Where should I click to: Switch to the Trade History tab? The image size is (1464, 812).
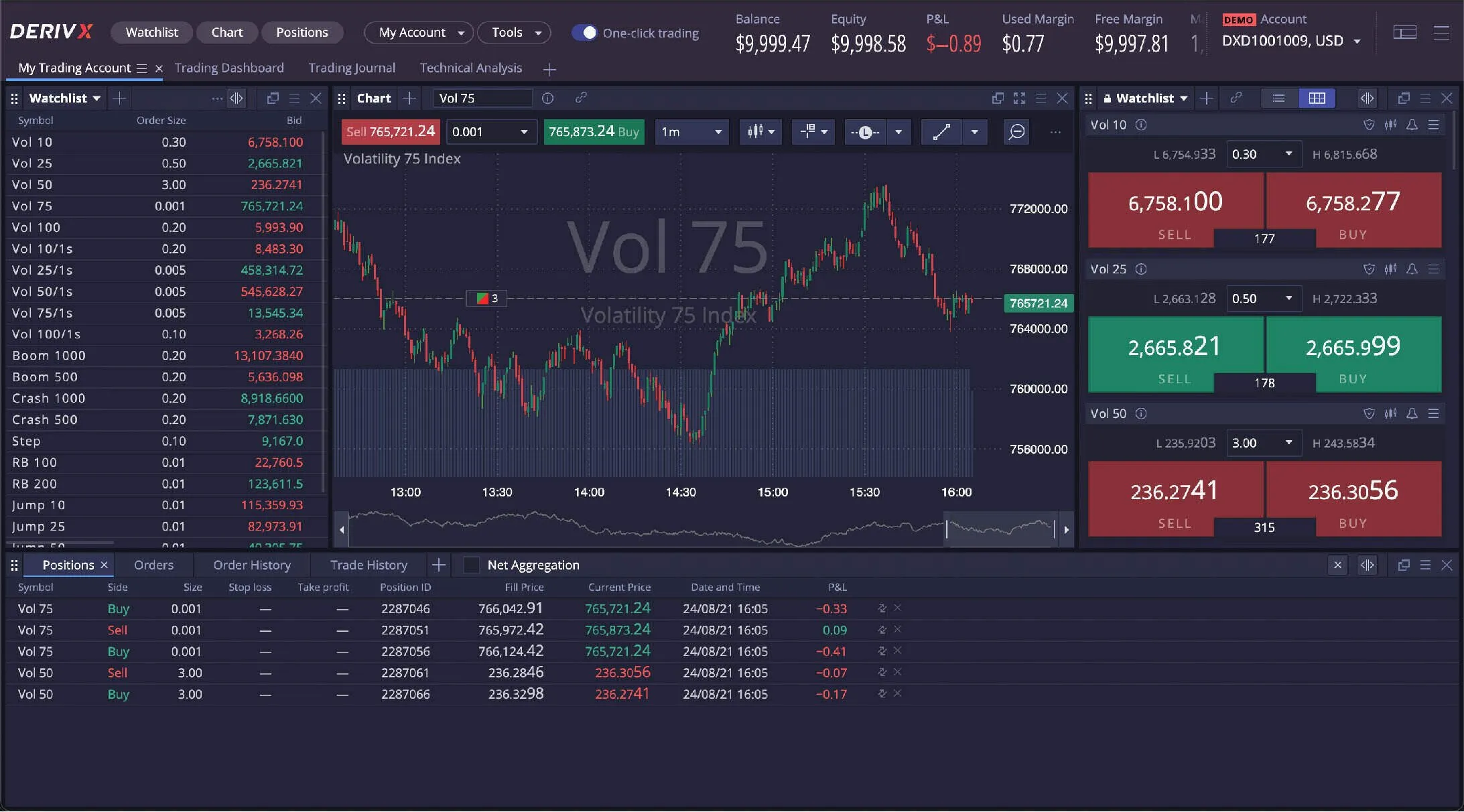tap(368, 565)
